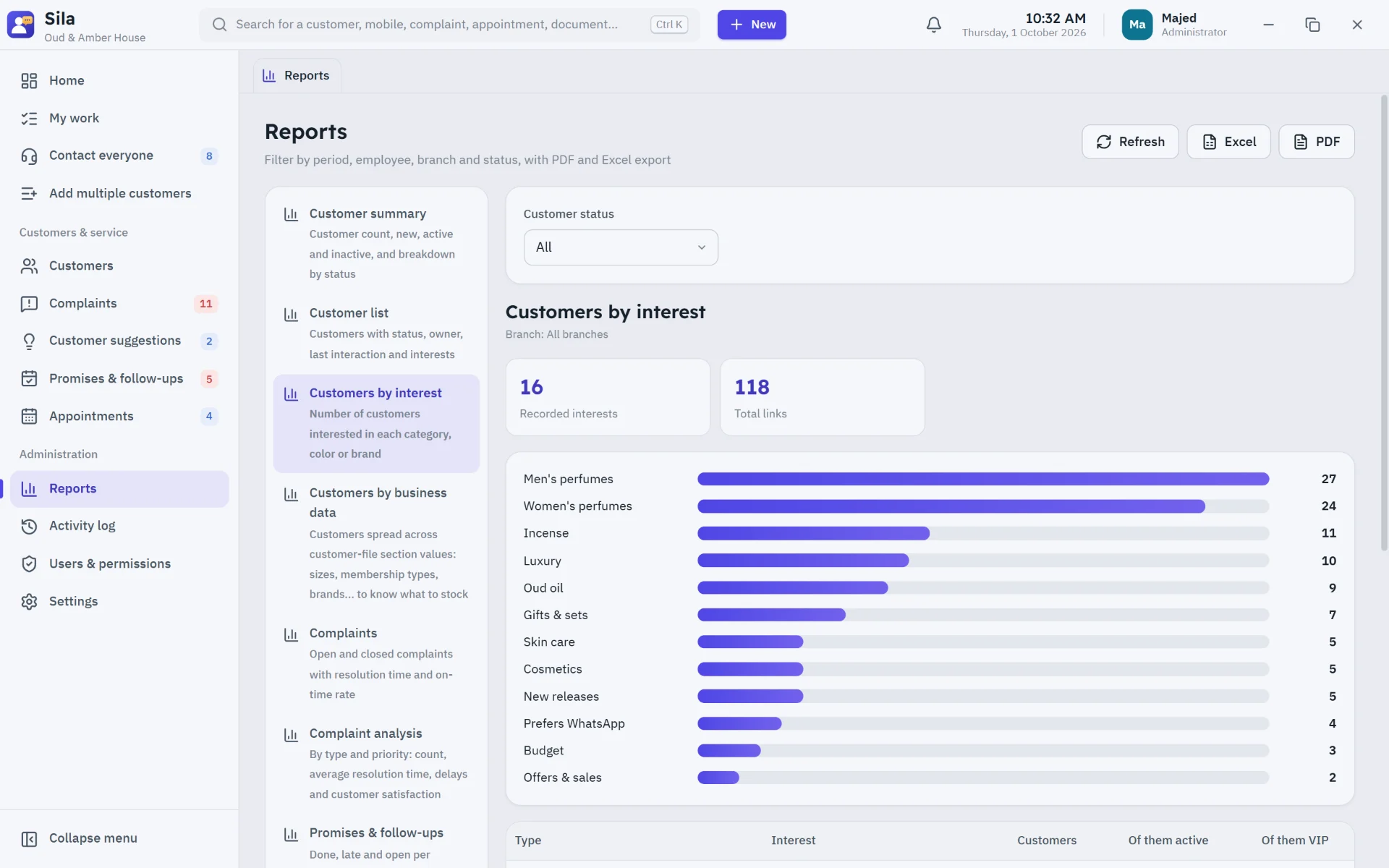Open Activity log in sidebar
The width and height of the screenshot is (1389, 868).
click(x=119, y=526)
